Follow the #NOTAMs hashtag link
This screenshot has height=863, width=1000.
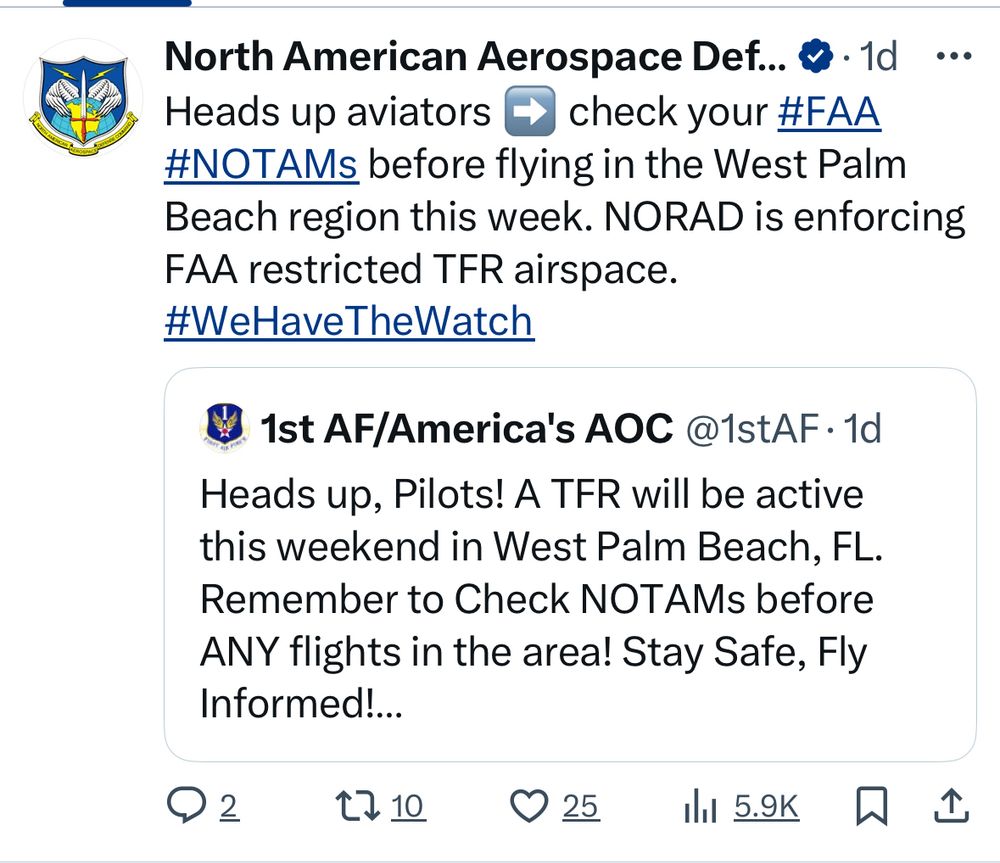(260, 164)
